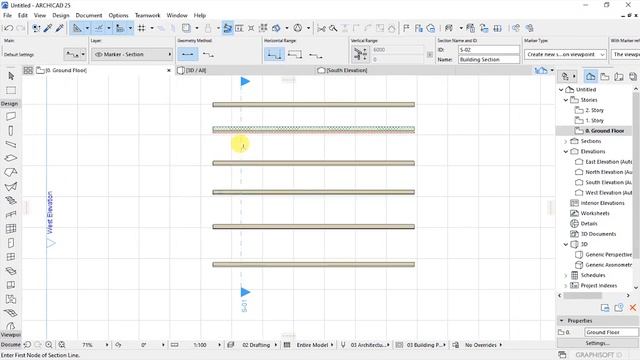The height and width of the screenshot is (360, 640).
Task: Open the Design menu
Action: (x=60, y=15)
